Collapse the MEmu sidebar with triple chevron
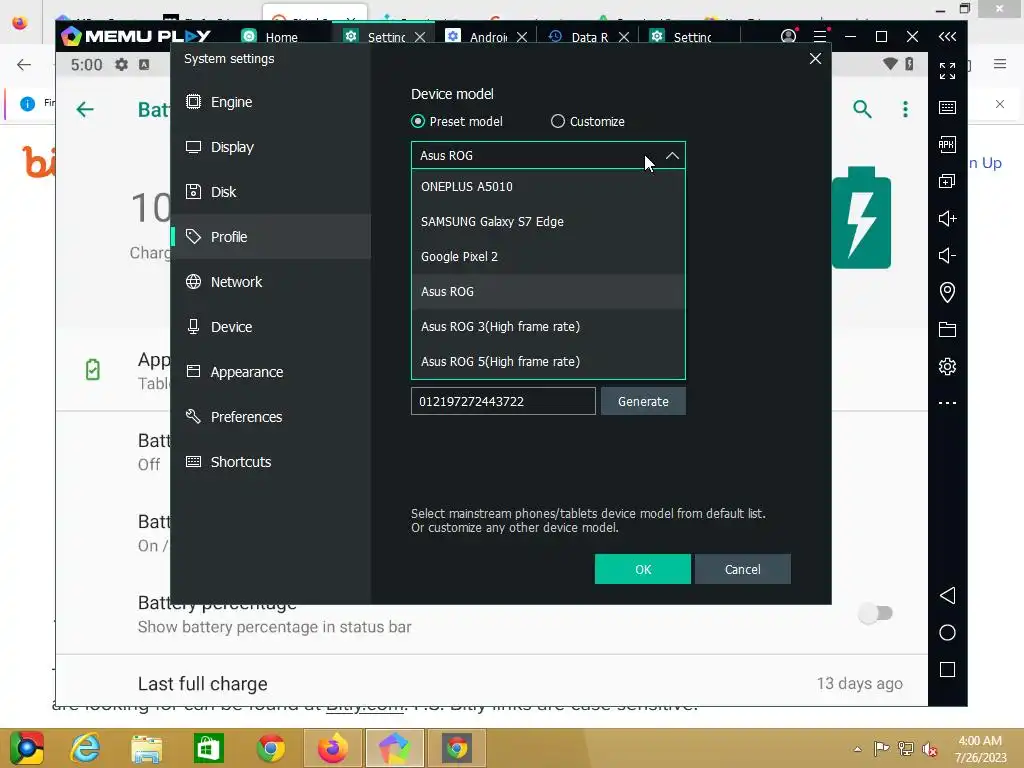 (947, 37)
